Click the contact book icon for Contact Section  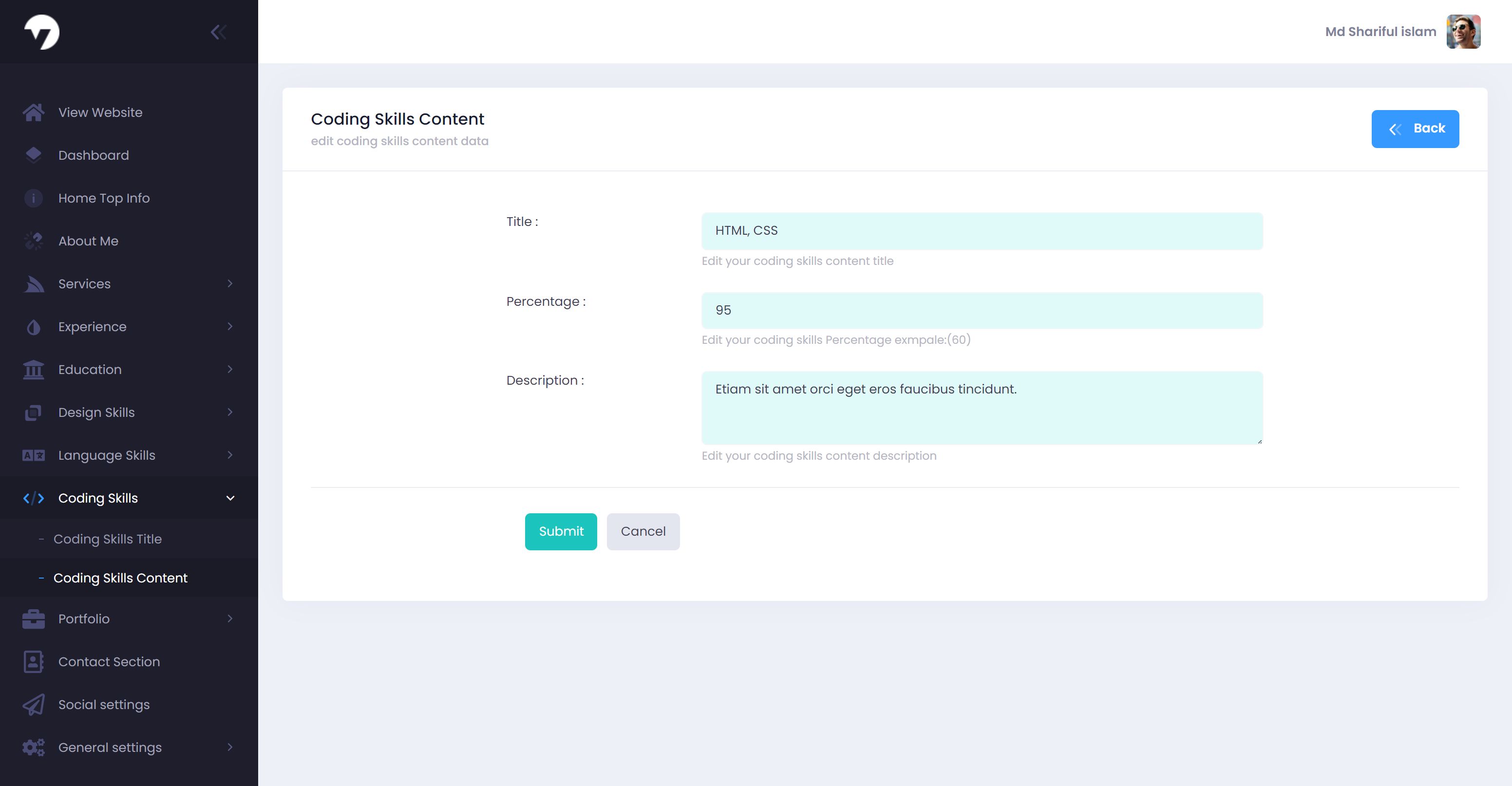click(x=34, y=661)
